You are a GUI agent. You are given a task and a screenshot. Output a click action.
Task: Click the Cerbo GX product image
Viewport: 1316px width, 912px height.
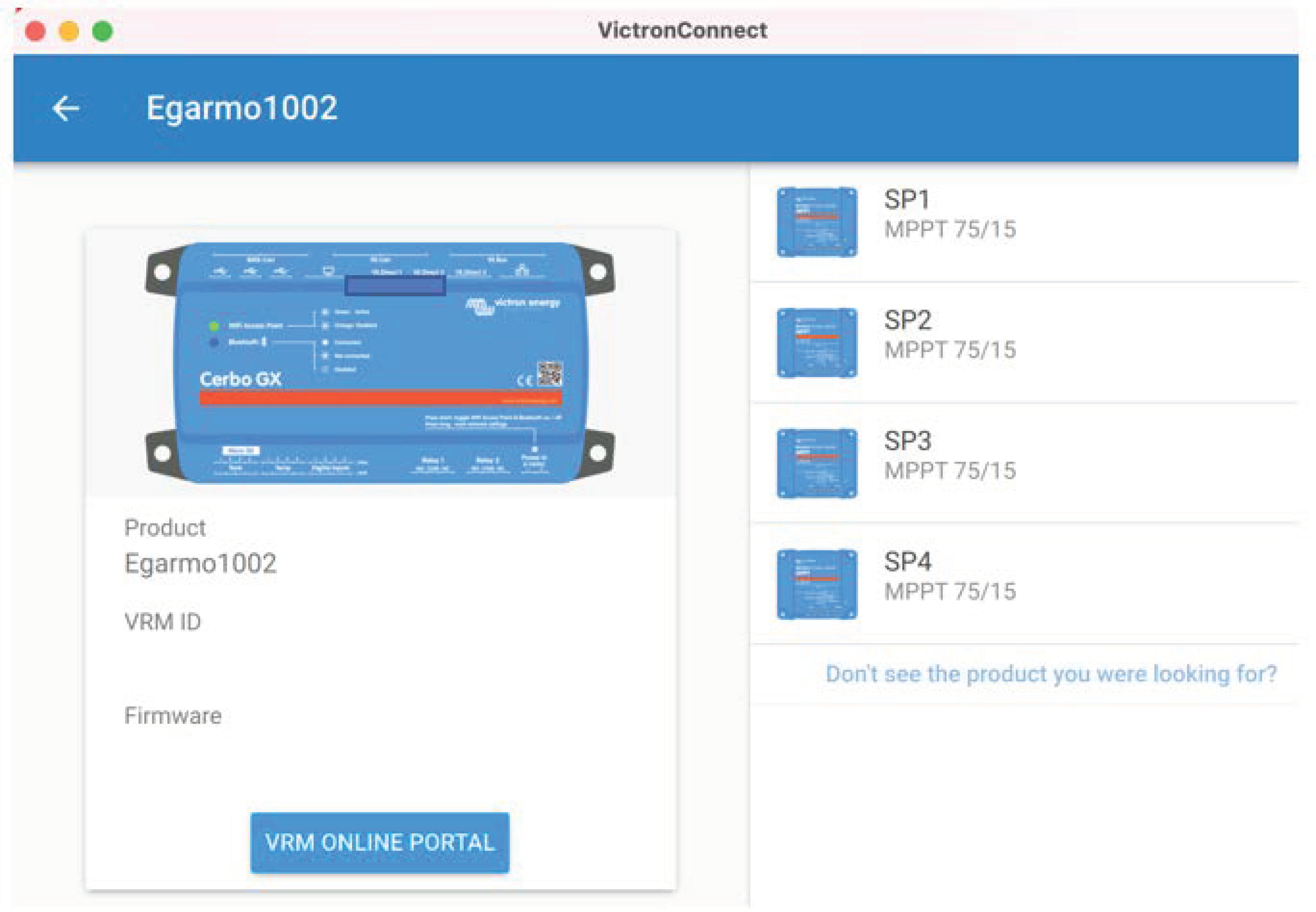[380, 363]
